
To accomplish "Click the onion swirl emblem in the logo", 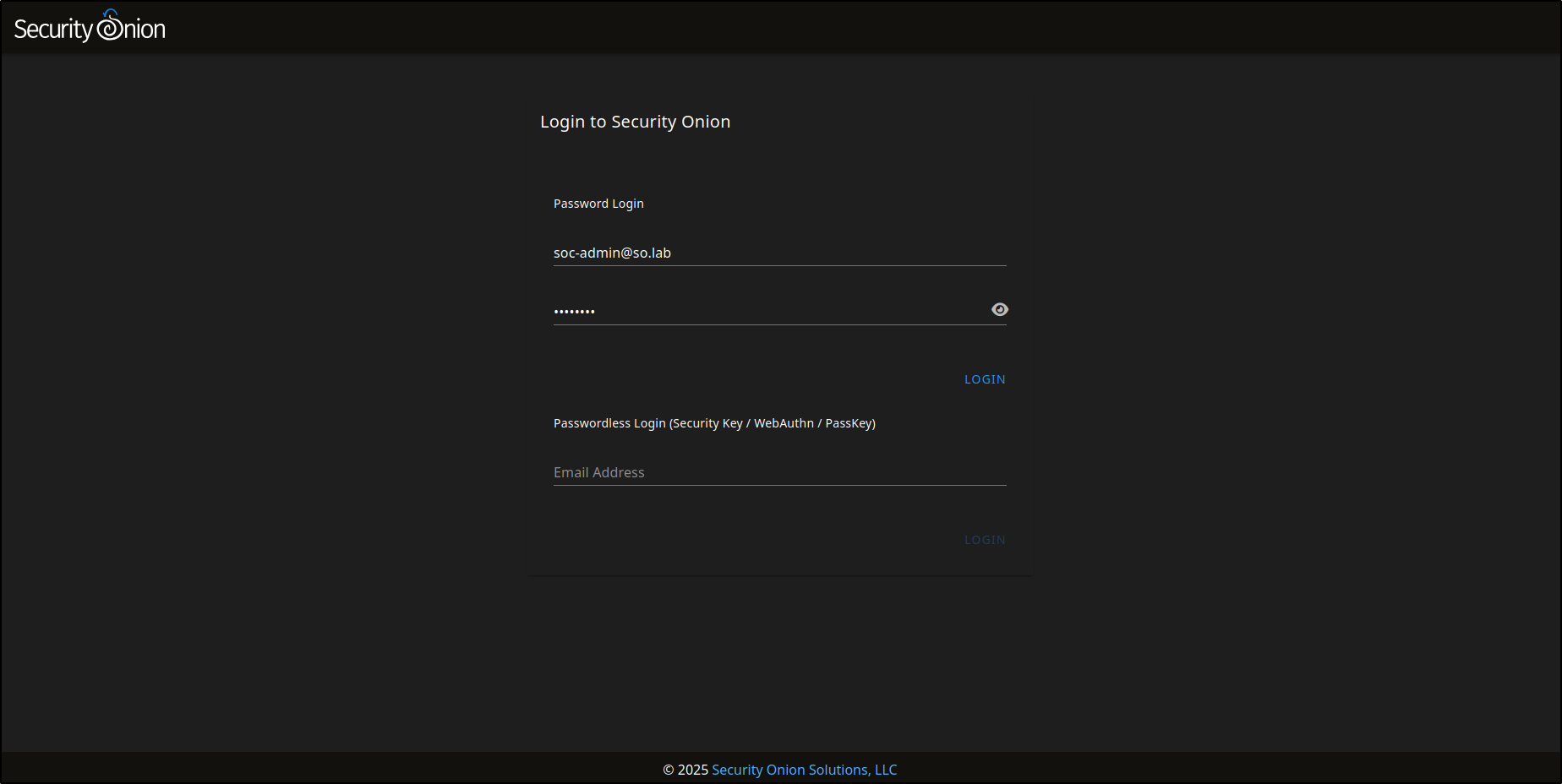I will [x=110, y=26].
